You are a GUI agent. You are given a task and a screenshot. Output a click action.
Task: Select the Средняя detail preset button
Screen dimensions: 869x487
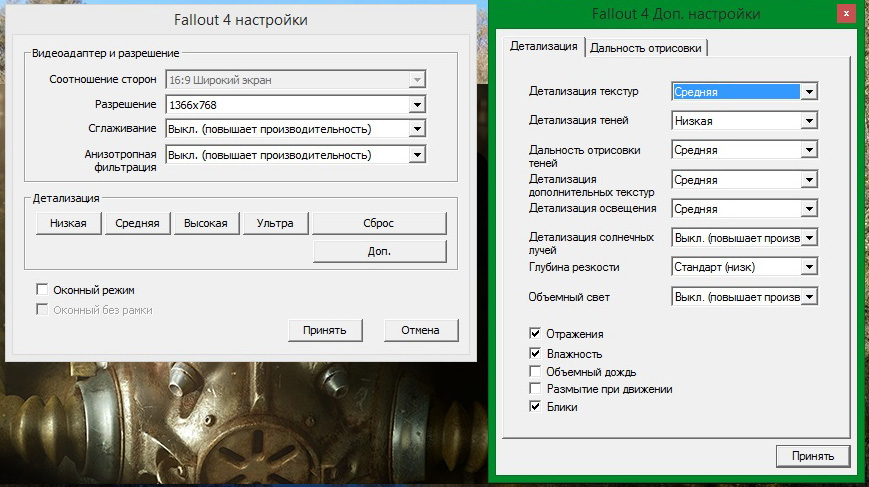(x=137, y=223)
